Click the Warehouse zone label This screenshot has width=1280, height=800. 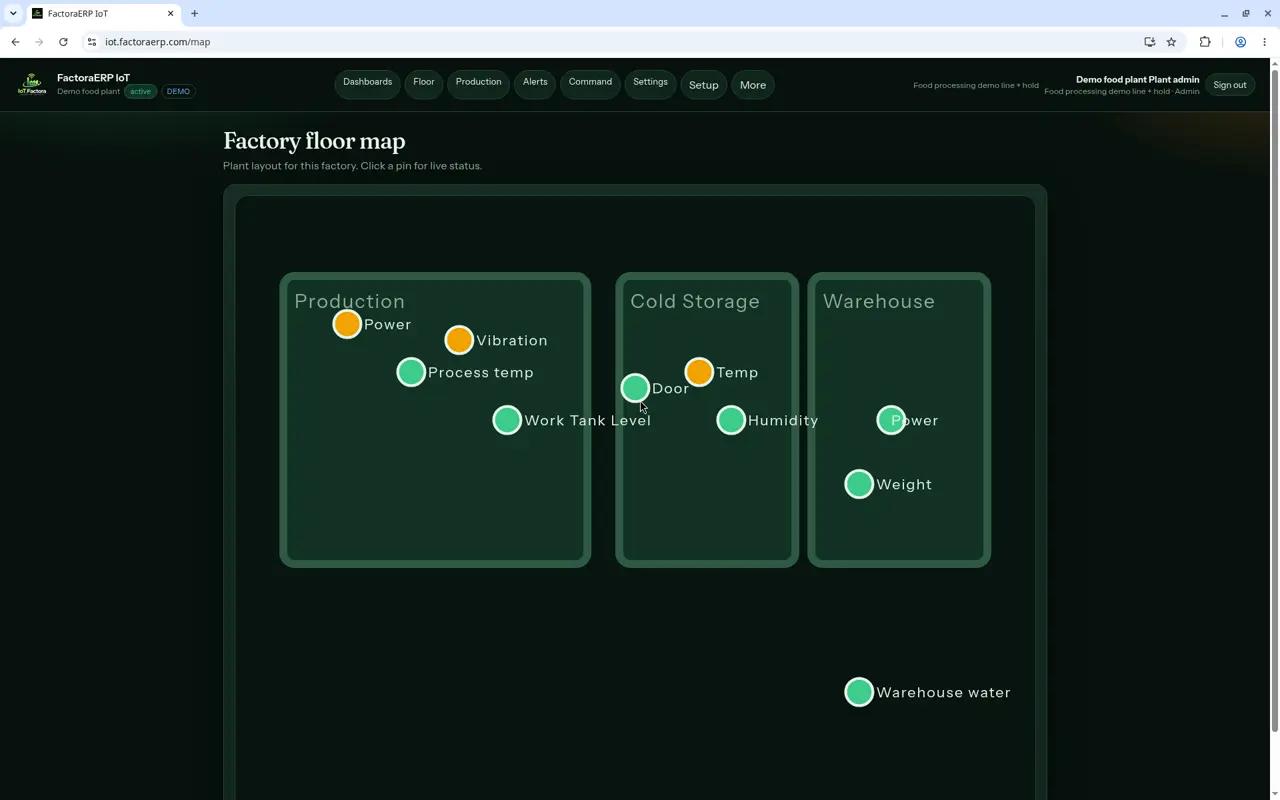(879, 301)
